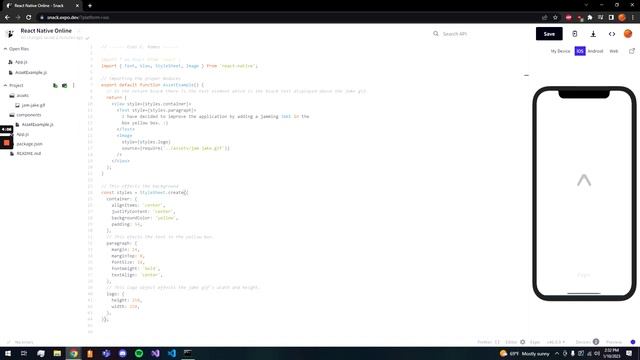Select the Web preview tab
The width and height of the screenshot is (640, 360).
tap(613, 51)
